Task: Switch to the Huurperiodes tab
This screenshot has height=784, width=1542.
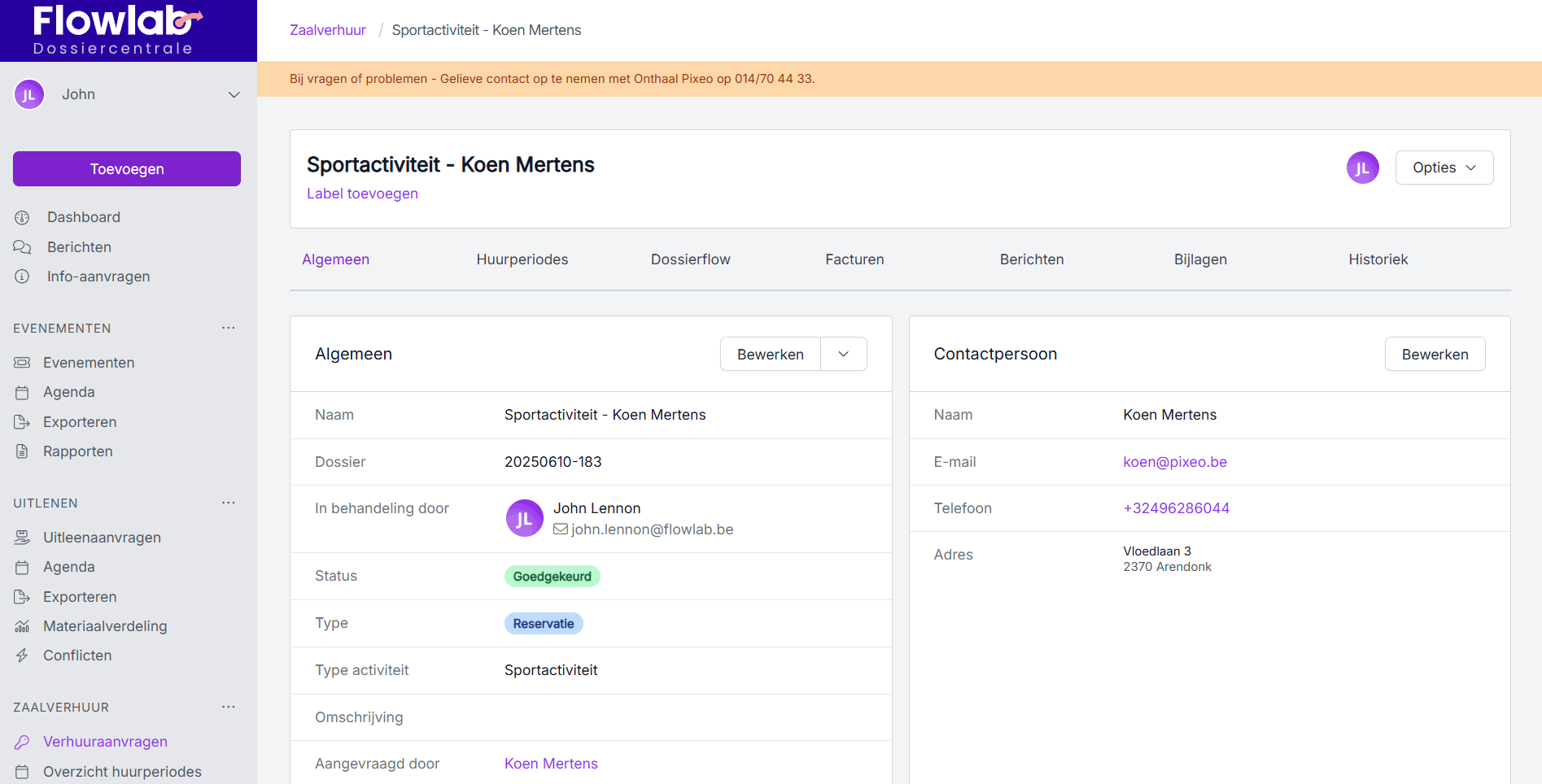Action: coord(522,259)
